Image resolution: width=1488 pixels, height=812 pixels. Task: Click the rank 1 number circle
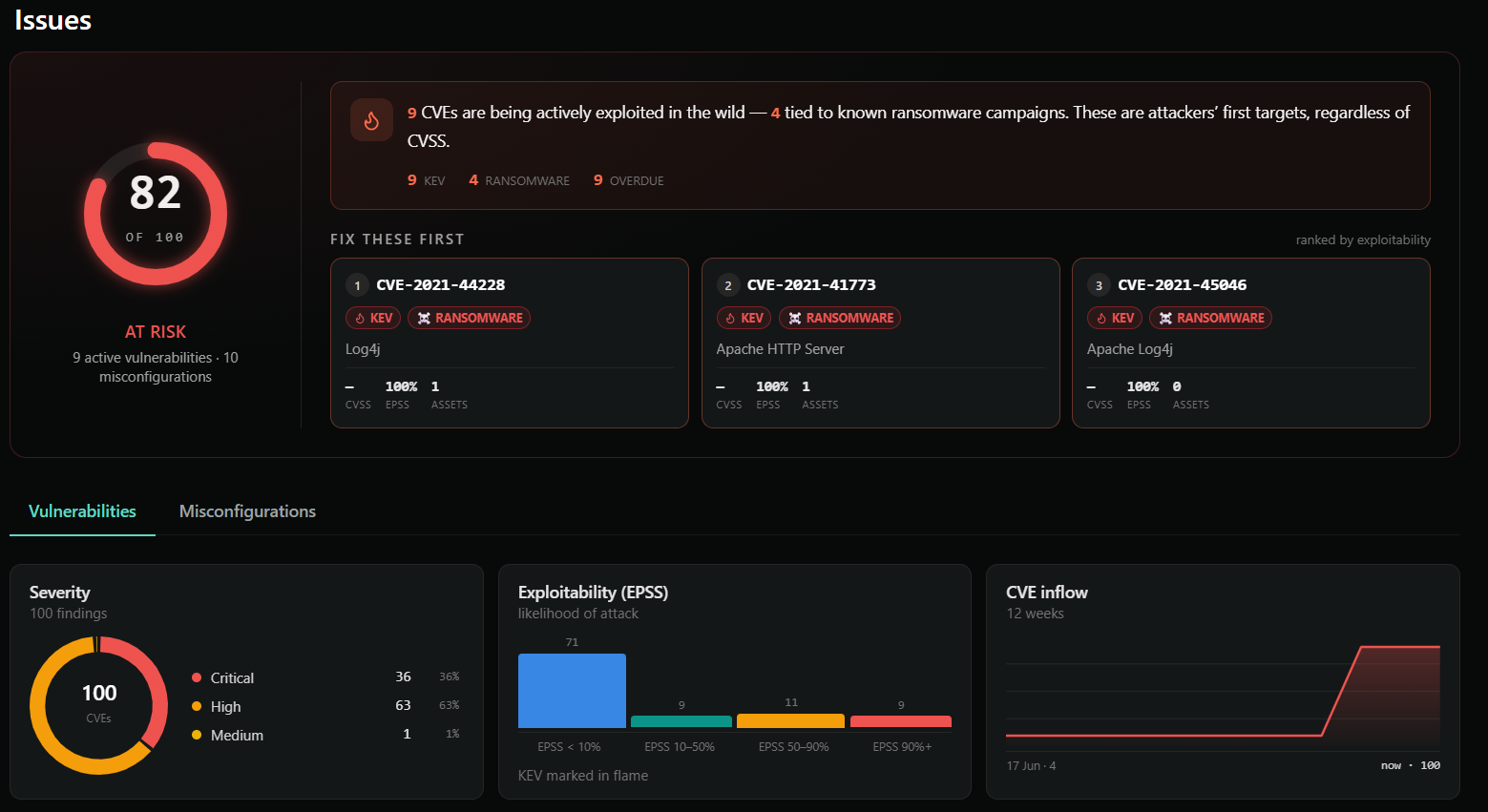[357, 285]
